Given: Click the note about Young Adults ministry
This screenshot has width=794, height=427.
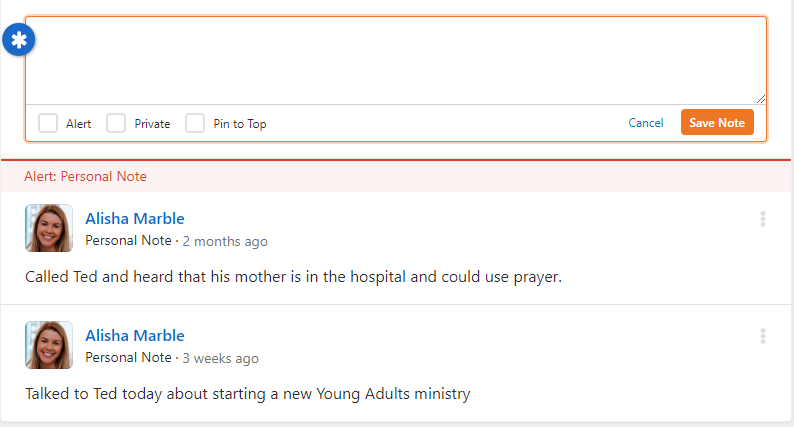Looking at the screenshot, I should (248, 394).
